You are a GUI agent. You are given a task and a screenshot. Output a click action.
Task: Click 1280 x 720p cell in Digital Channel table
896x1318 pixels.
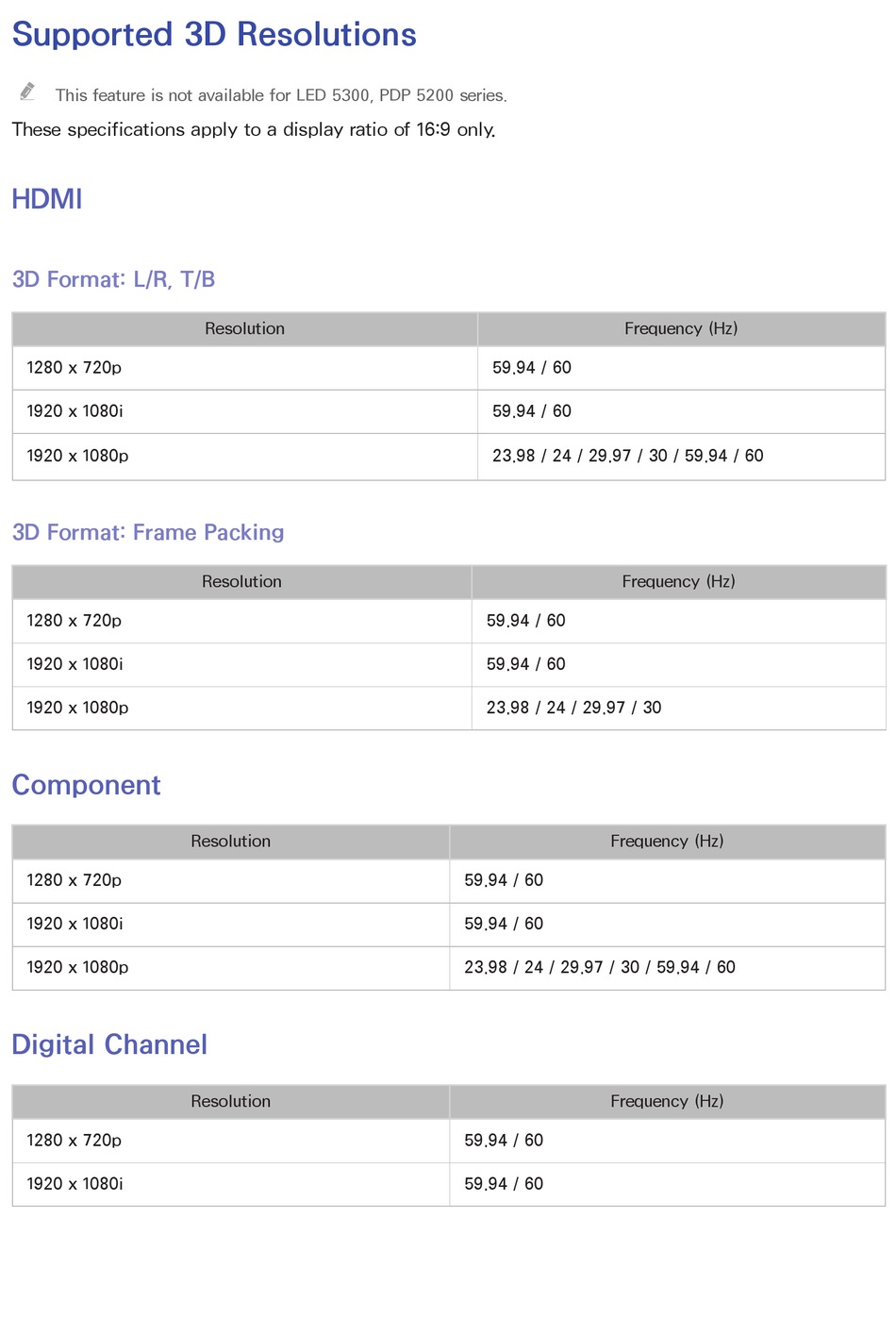pyautogui.click(x=231, y=1141)
